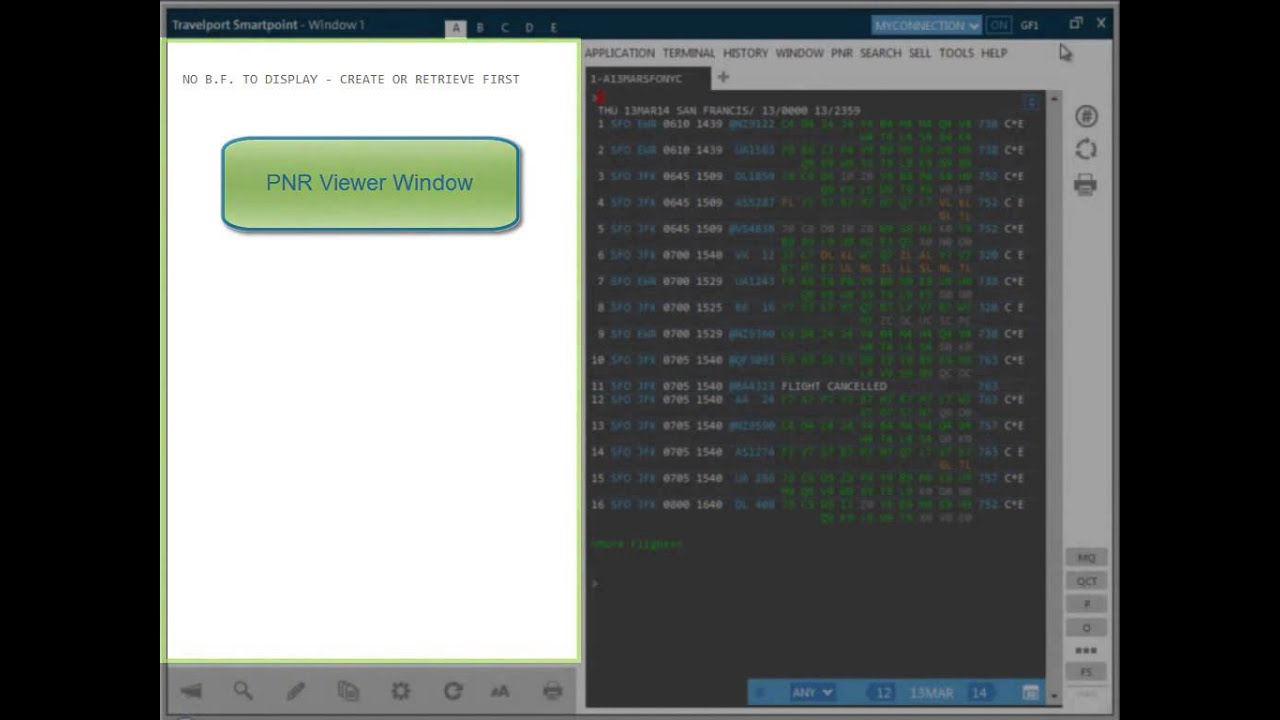
Task: Click the QCT button on right sidebar
Action: [1086, 581]
